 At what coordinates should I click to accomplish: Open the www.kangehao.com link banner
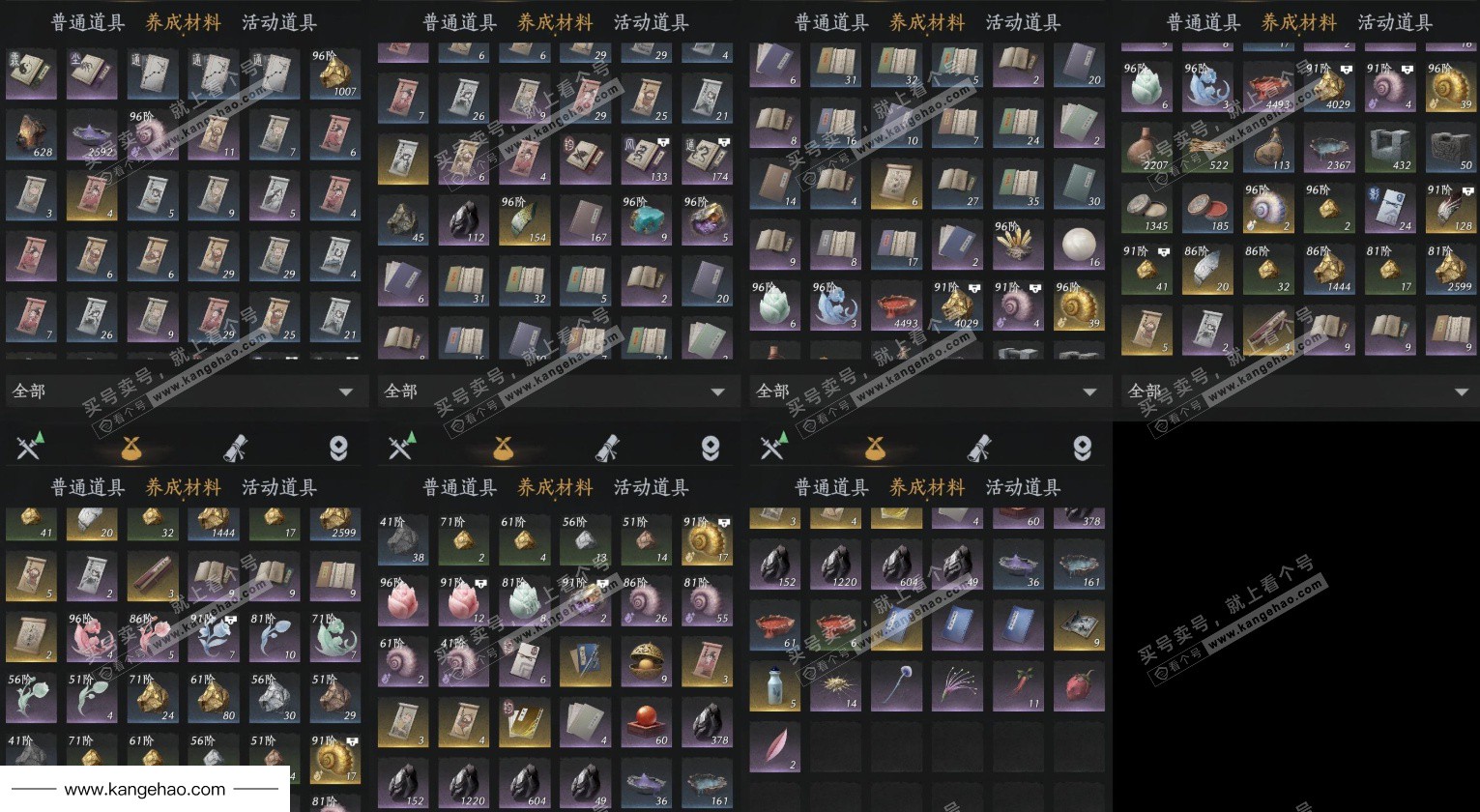point(145,789)
